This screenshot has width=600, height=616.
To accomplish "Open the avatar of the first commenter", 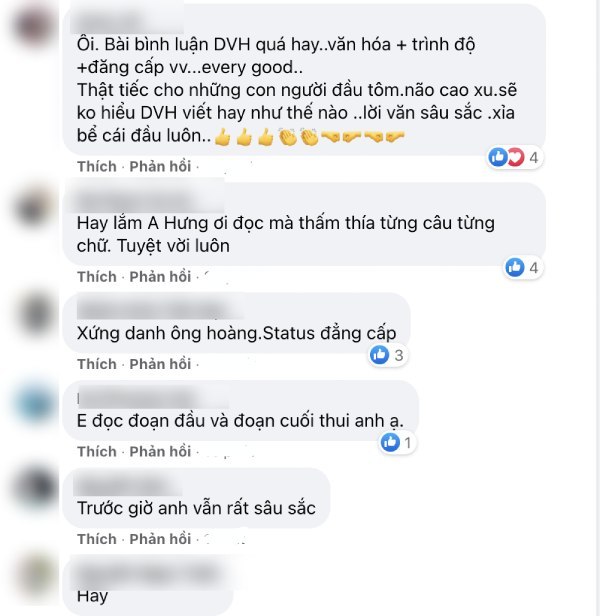I will (x=34, y=28).
